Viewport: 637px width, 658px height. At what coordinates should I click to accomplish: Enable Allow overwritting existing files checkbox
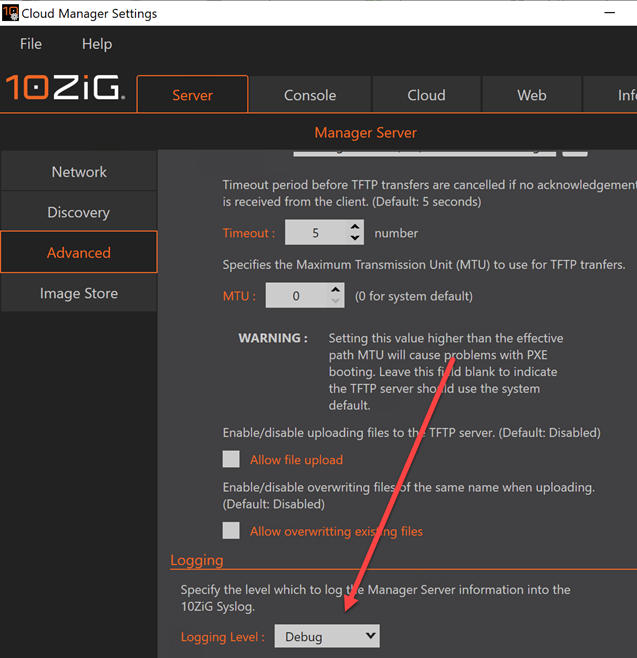[x=231, y=530]
